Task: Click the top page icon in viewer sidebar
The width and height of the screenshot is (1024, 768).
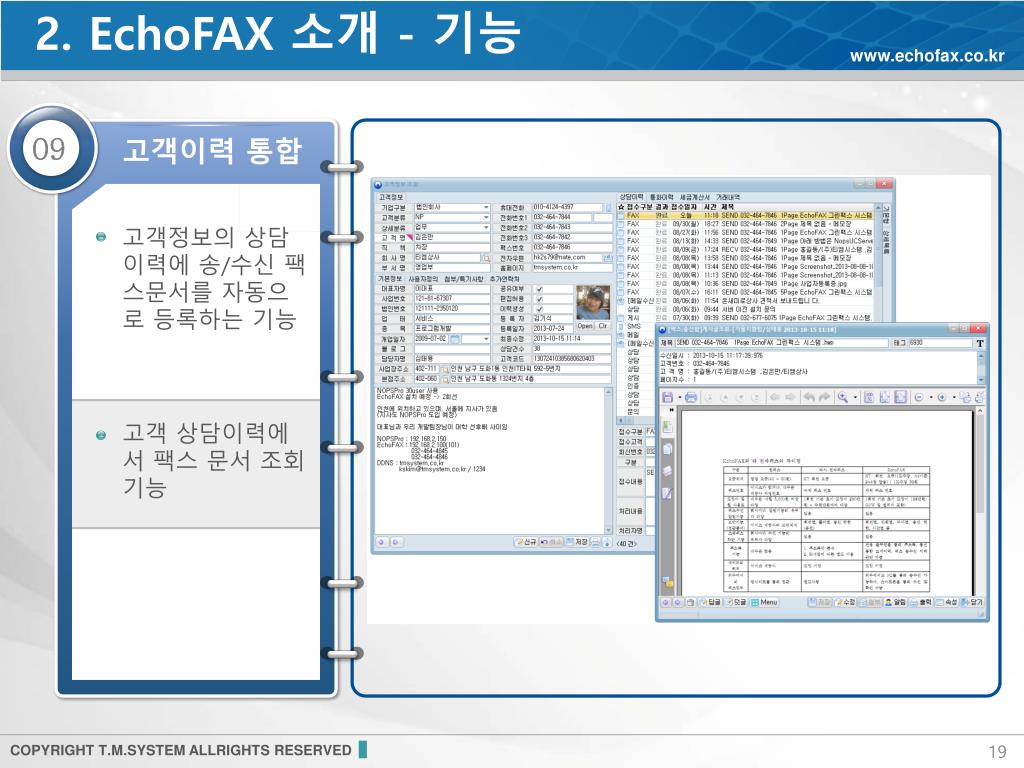Action: click(x=667, y=427)
